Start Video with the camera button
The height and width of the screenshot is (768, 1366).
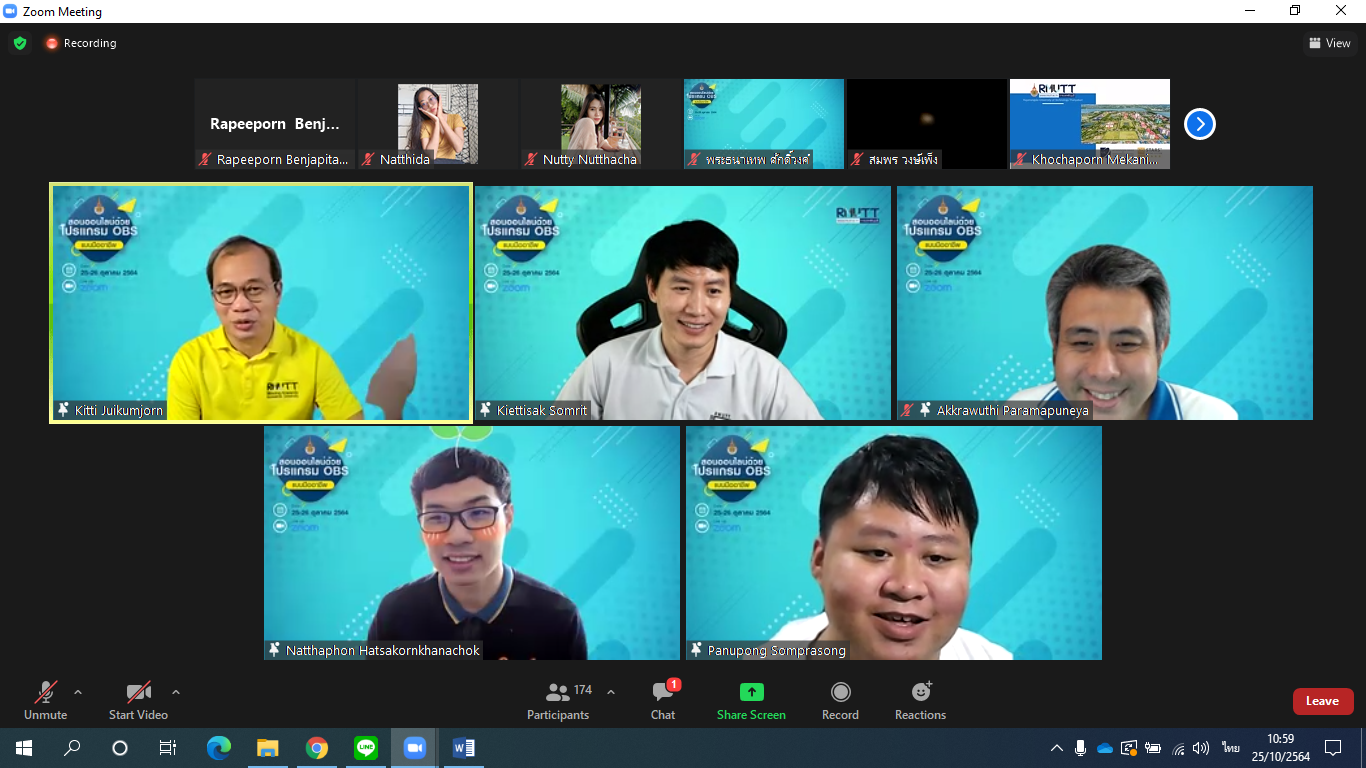click(138, 700)
